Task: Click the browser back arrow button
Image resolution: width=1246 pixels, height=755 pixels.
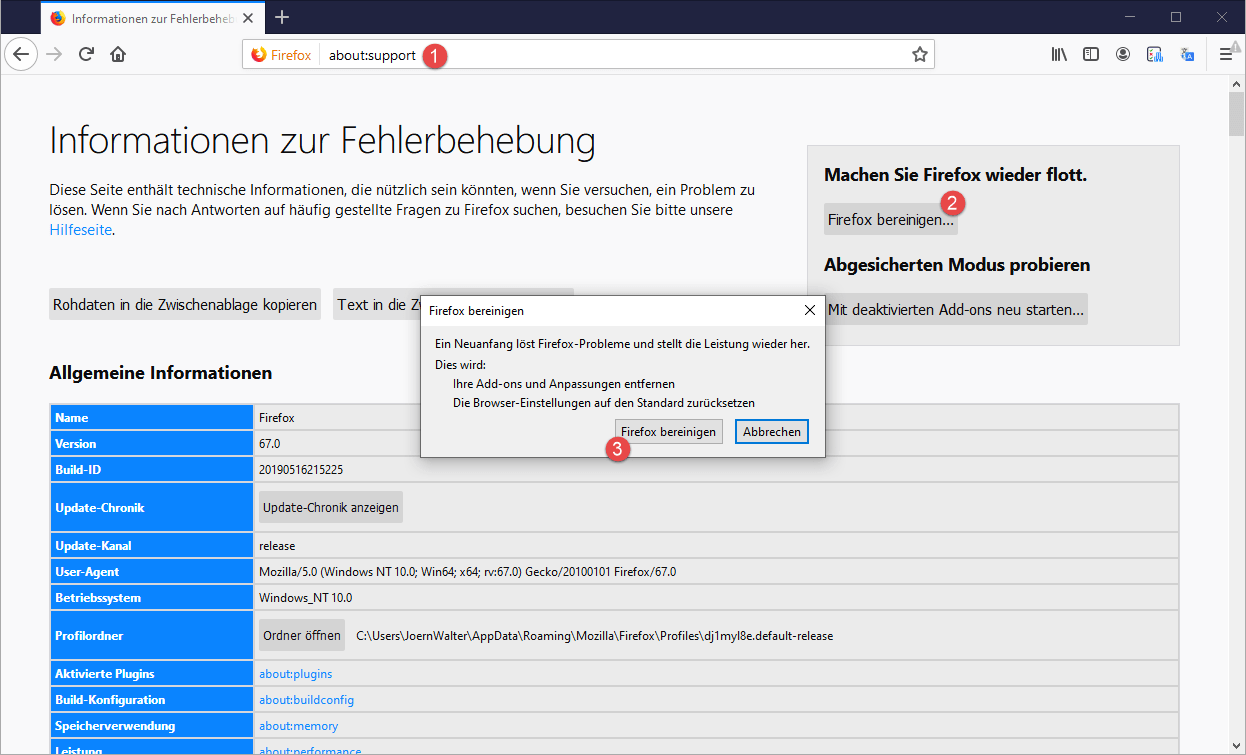Action: pos(21,55)
